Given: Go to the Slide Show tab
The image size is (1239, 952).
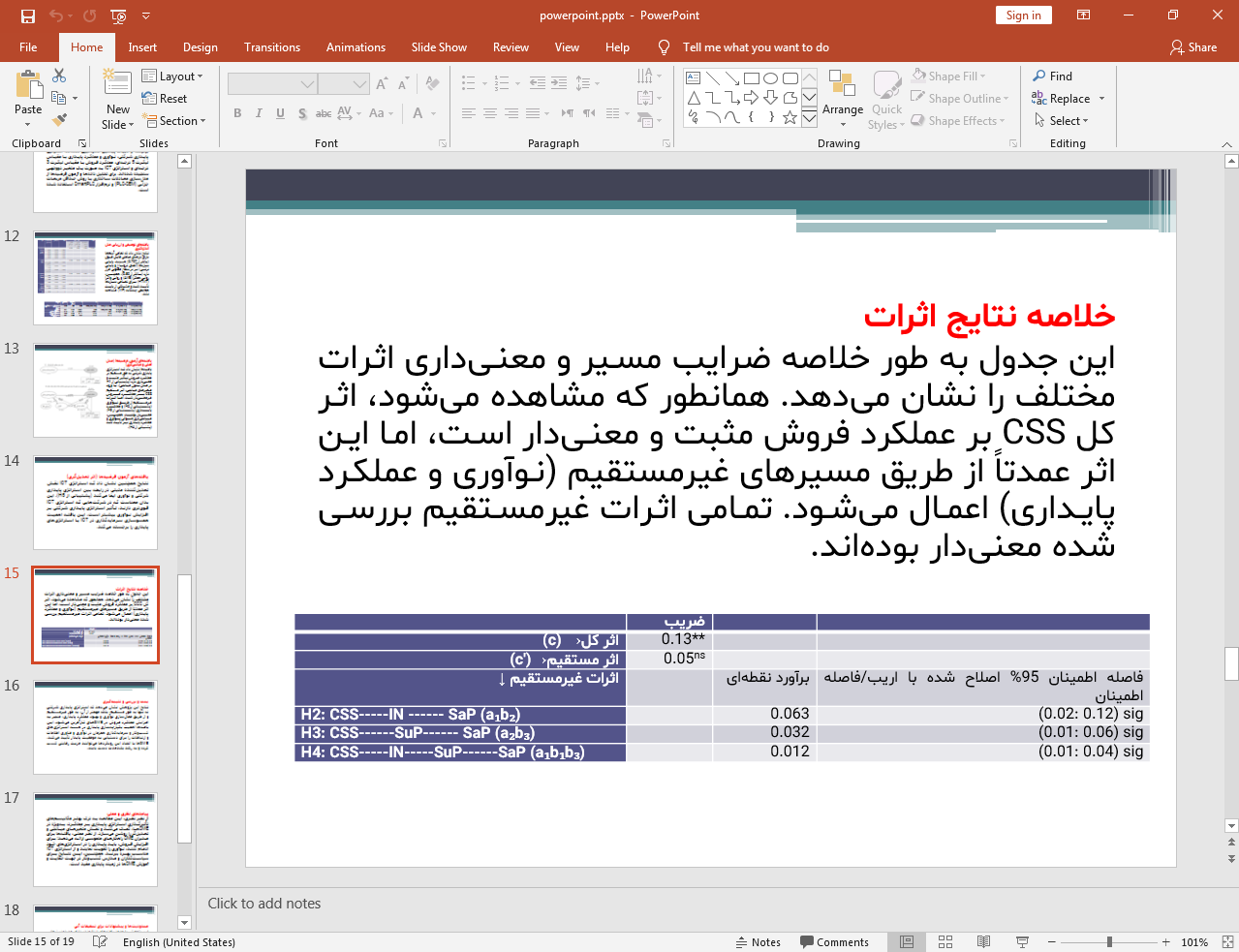Looking at the screenshot, I should pyautogui.click(x=439, y=47).
